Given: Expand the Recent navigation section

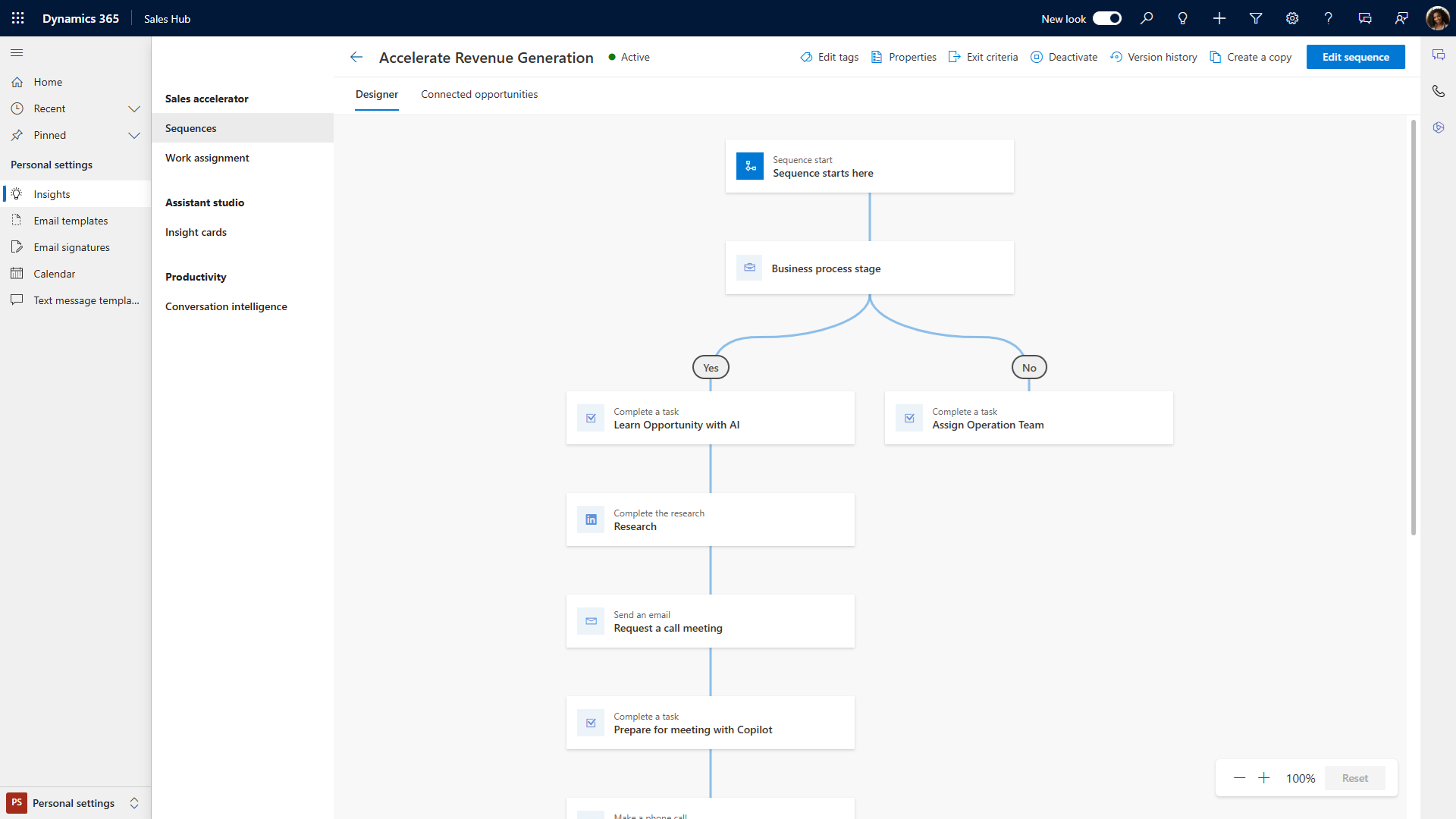Looking at the screenshot, I should coord(134,108).
